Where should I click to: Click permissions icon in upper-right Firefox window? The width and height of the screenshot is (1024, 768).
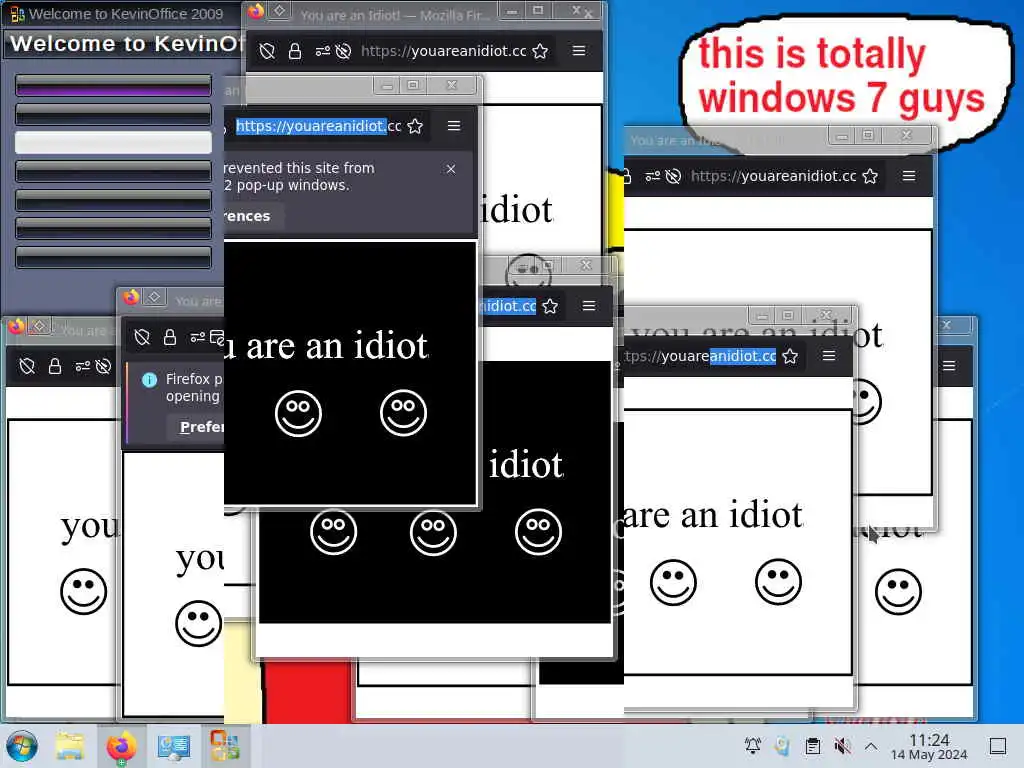(652, 176)
